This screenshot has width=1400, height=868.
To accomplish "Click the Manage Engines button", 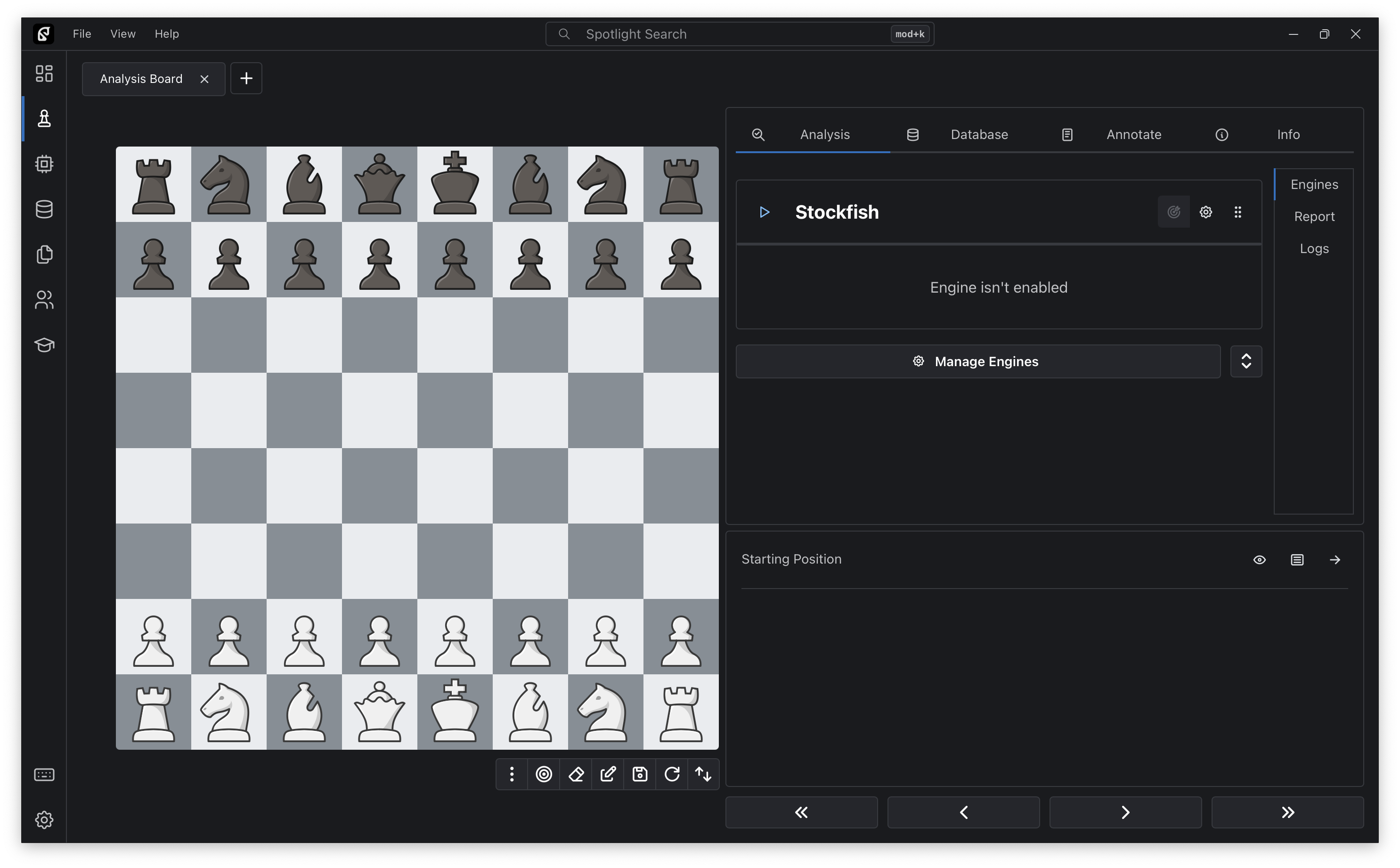I will [978, 362].
